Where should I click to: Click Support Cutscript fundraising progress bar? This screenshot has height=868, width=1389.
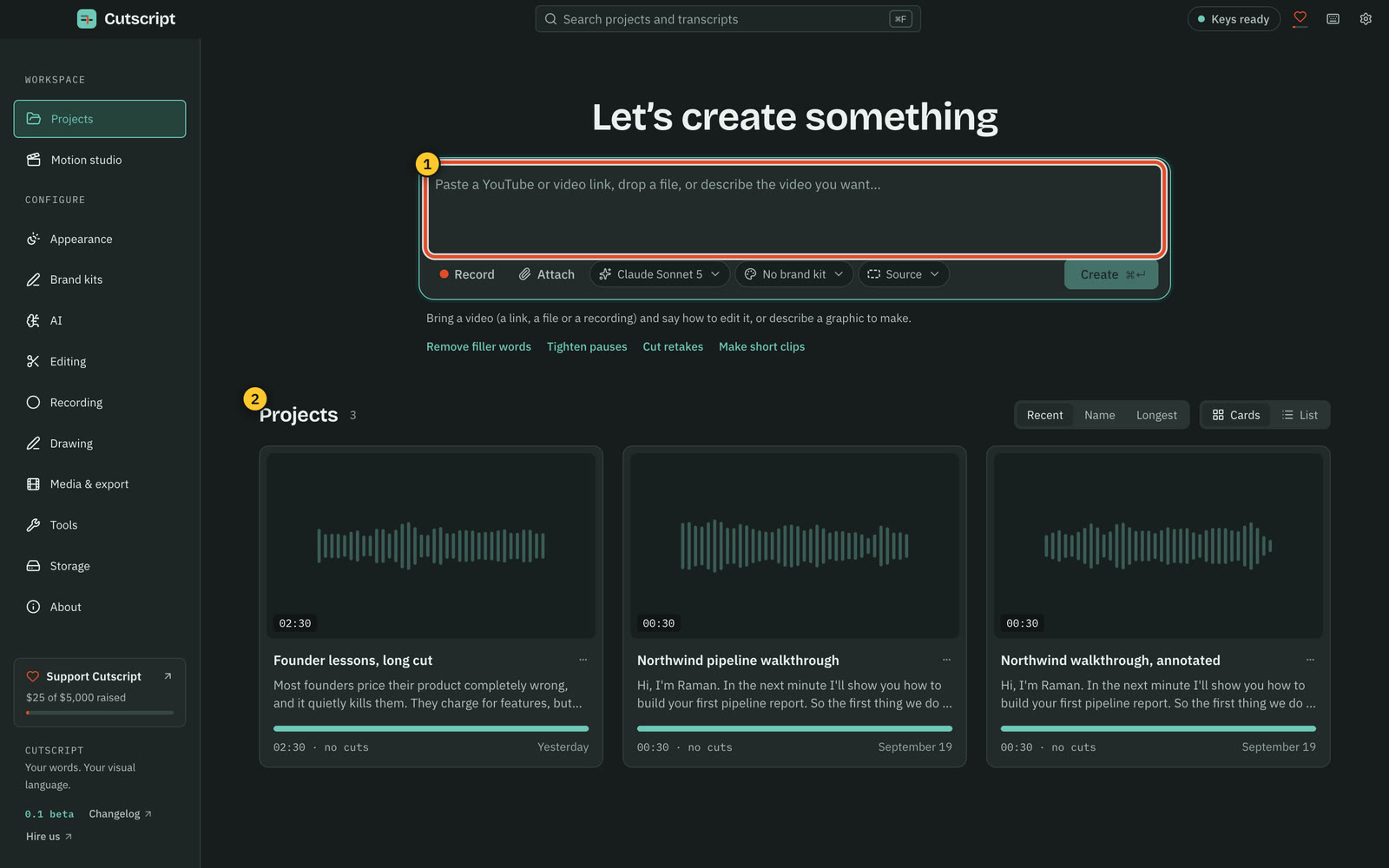tap(100, 713)
